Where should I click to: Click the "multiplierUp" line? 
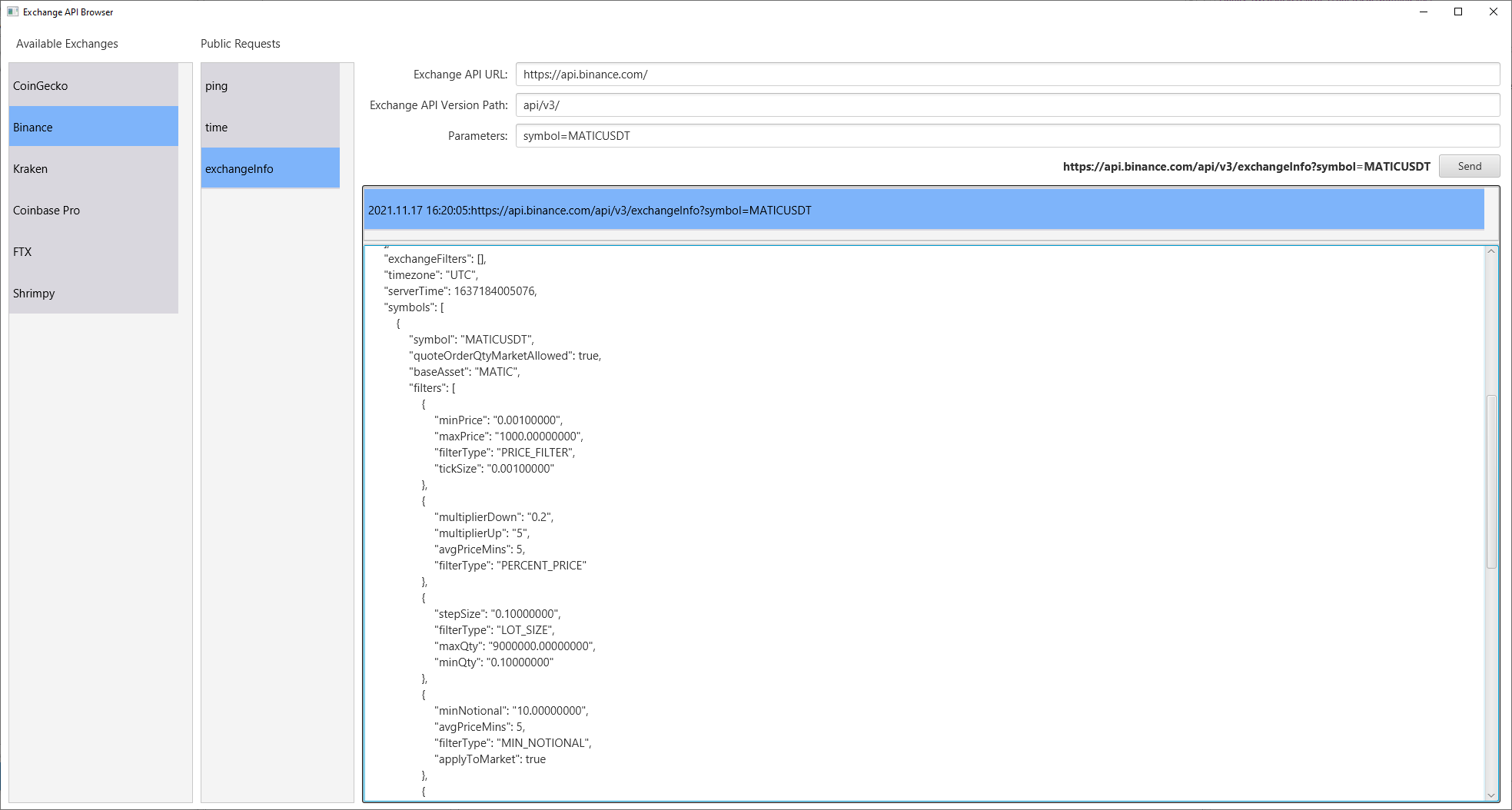point(482,533)
